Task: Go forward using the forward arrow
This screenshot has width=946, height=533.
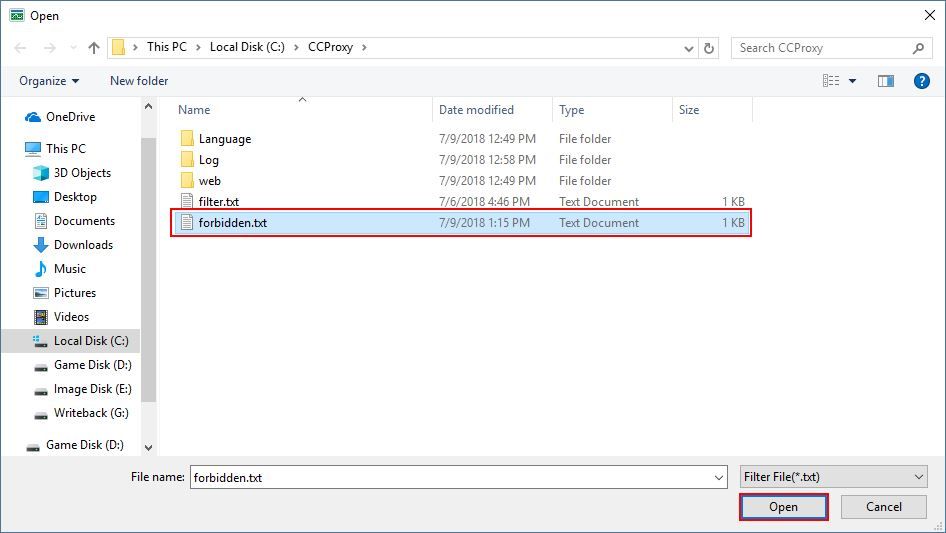Action: tap(49, 48)
